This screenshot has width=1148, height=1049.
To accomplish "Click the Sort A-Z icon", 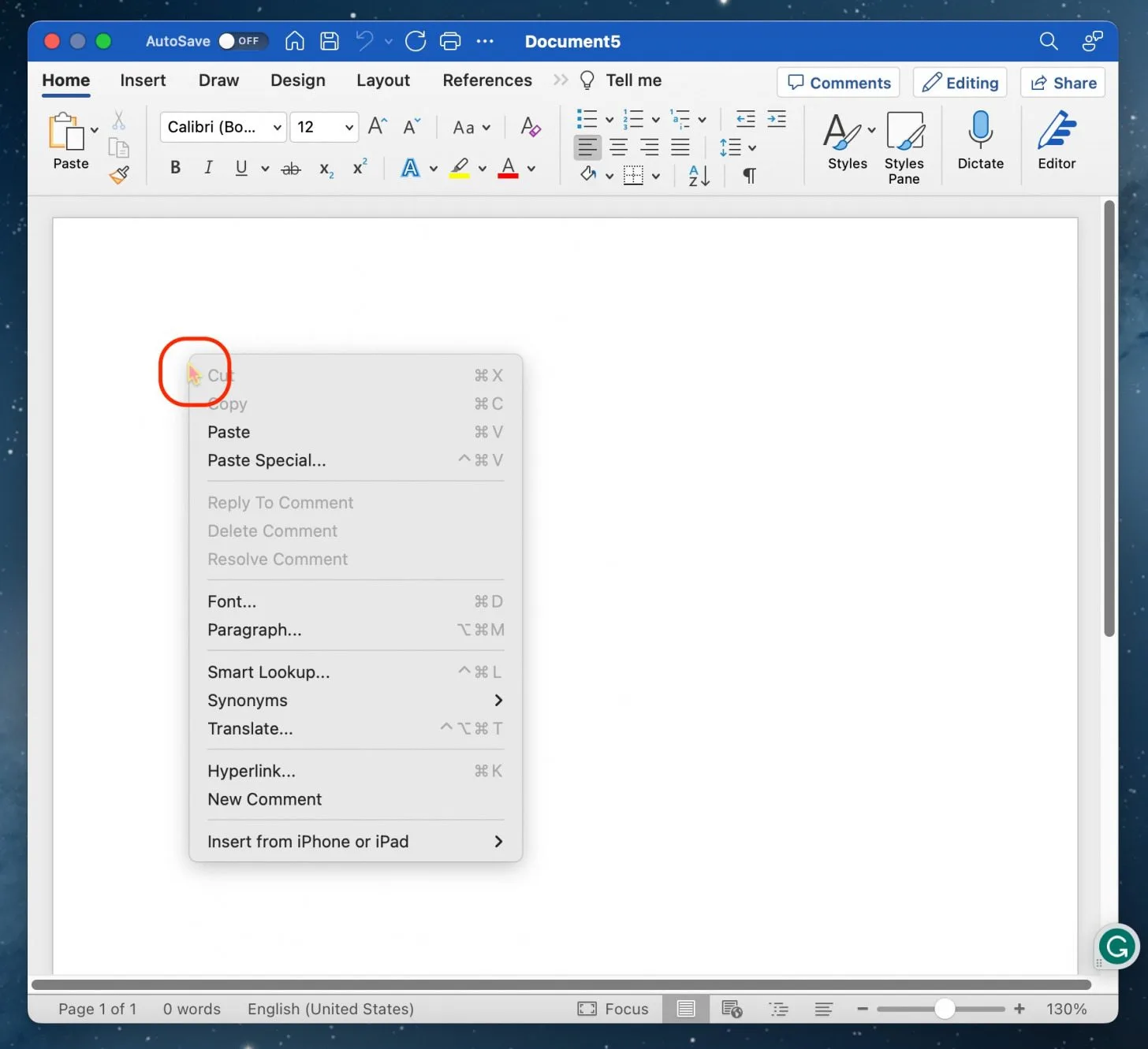I will pyautogui.click(x=699, y=175).
